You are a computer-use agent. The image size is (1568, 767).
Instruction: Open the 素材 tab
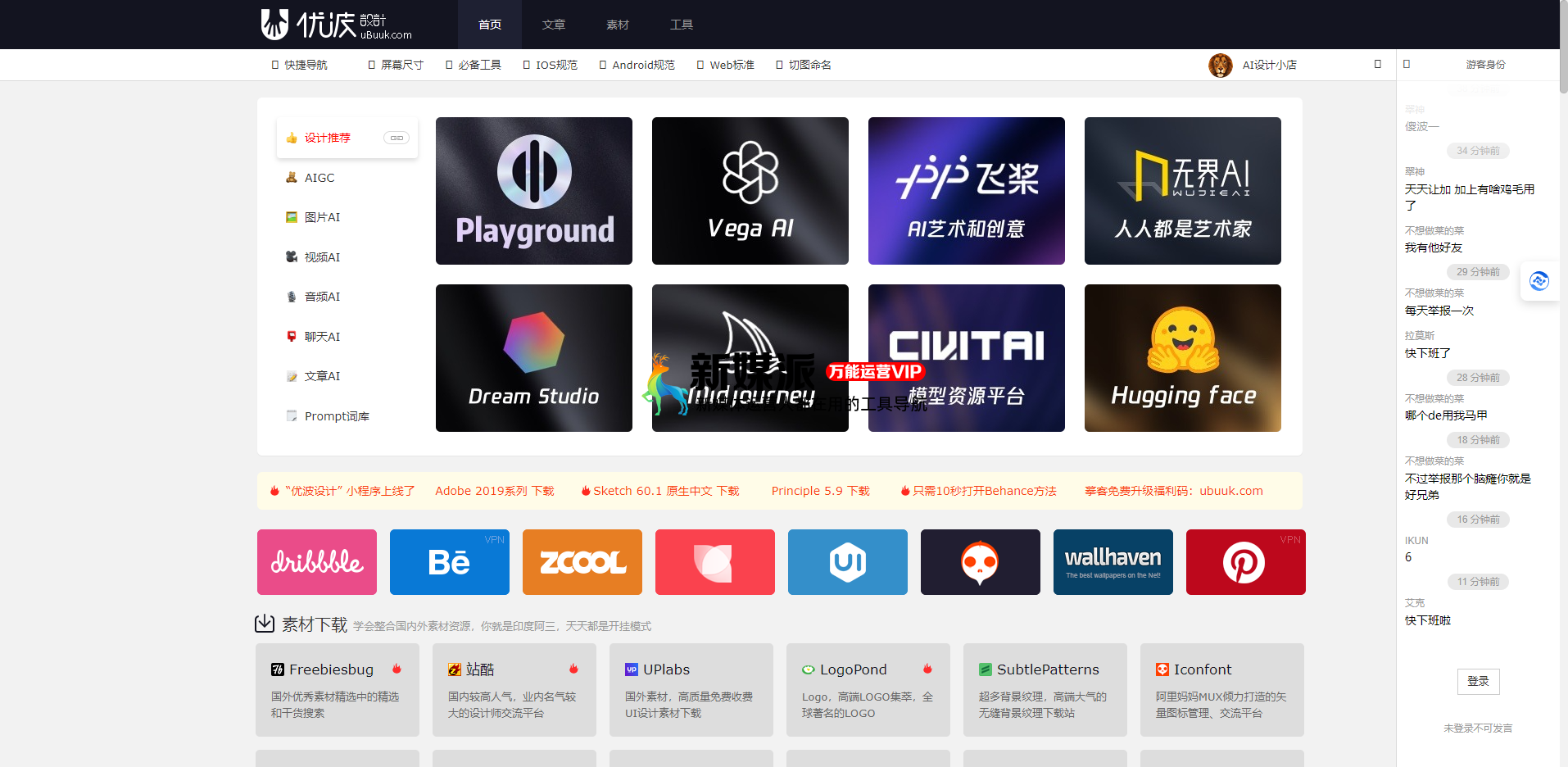coord(618,25)
